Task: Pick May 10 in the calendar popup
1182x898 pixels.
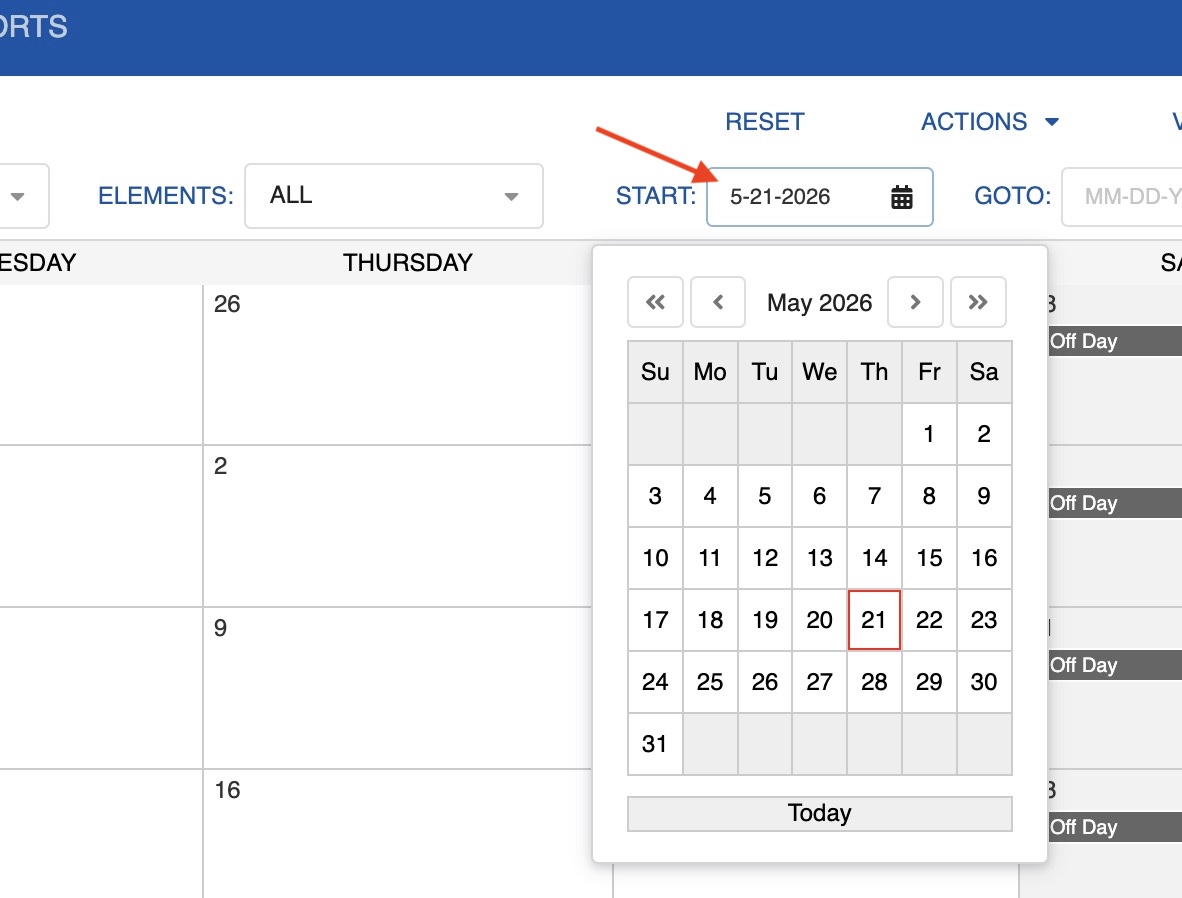Action: point(655,558)
